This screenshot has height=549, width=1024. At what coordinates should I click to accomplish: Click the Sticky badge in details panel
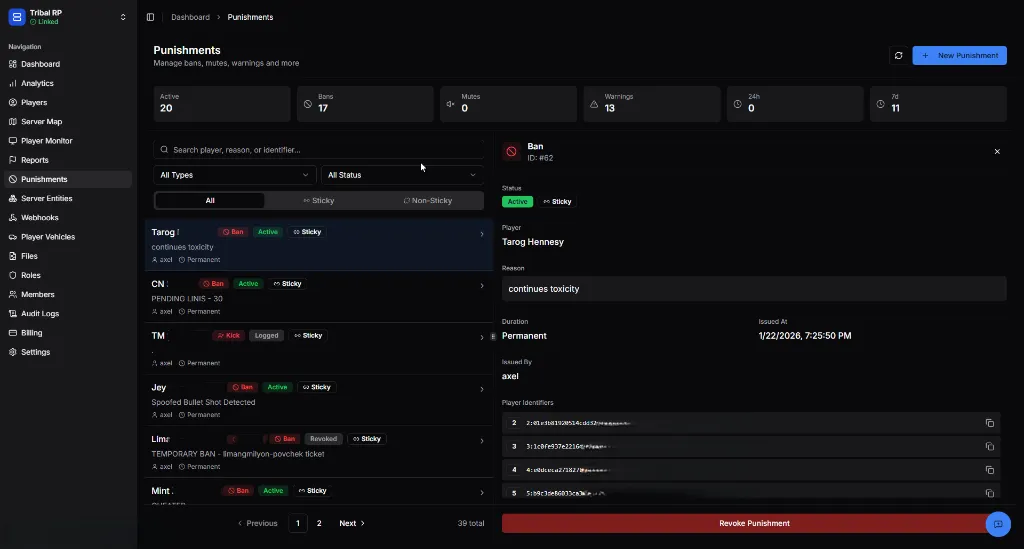point(557,202)
